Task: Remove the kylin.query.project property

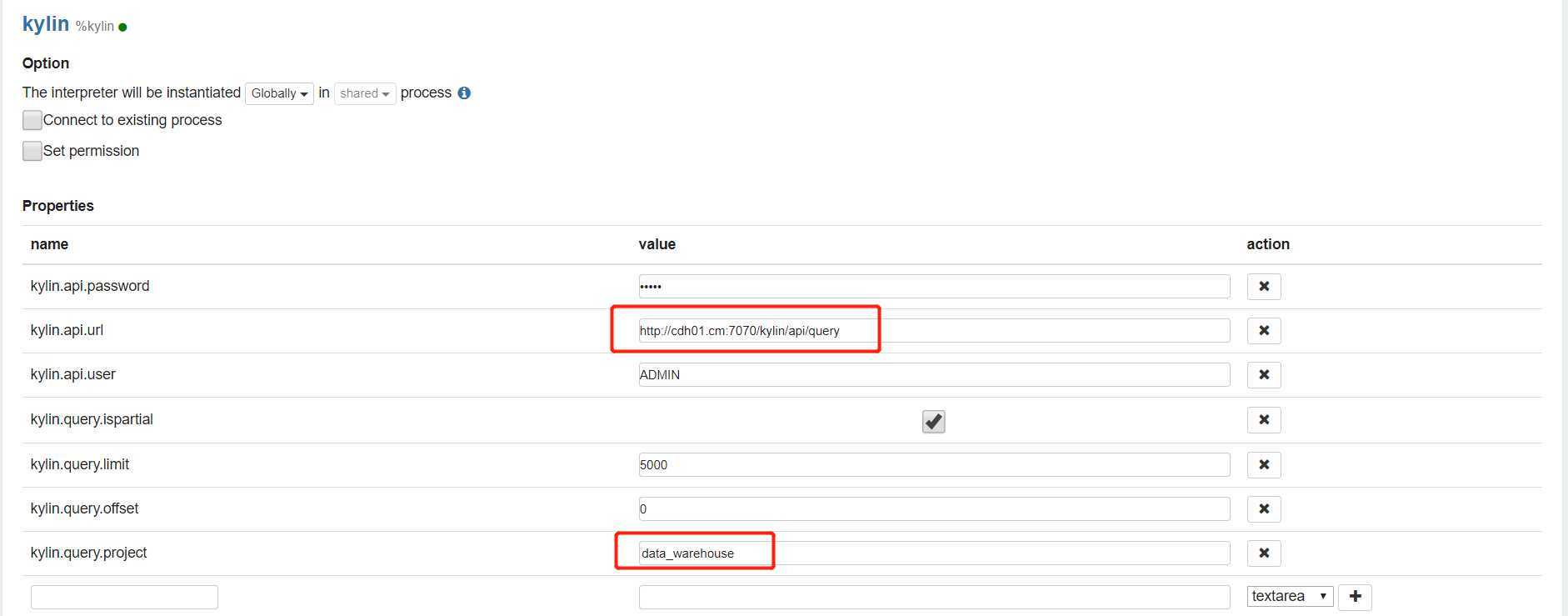Action: (x=1264, y=553)
